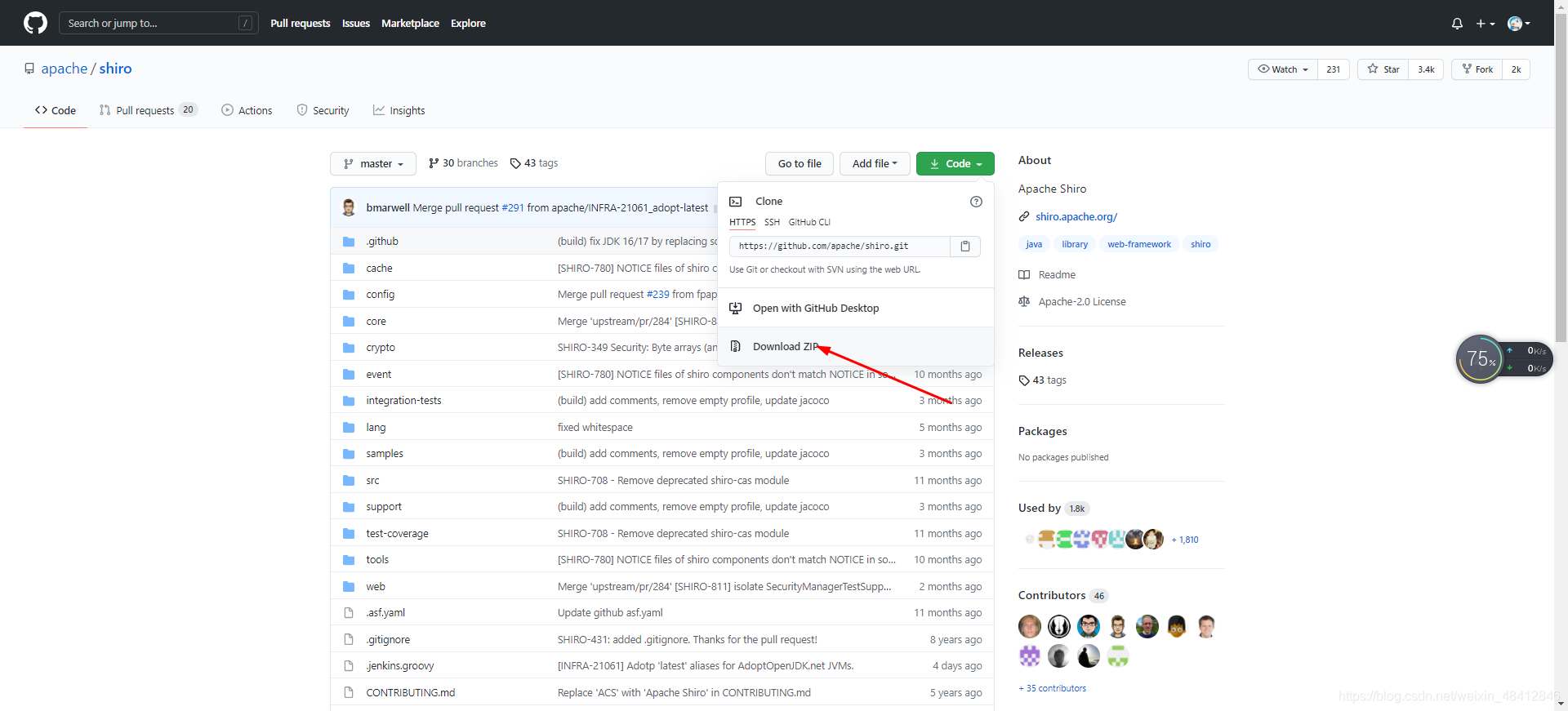
Task: Click Issues in top navigation
Action: coord(356,23)
